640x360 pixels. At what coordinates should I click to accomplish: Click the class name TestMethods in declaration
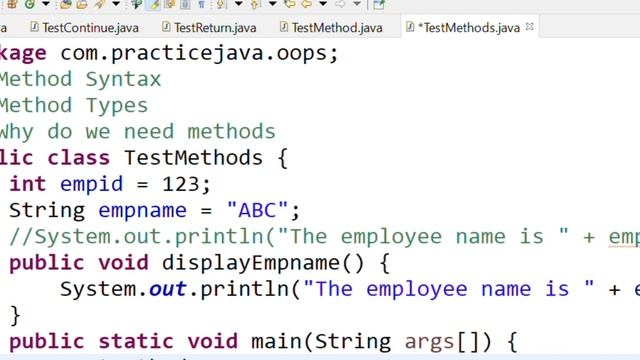tap(193, 158)
